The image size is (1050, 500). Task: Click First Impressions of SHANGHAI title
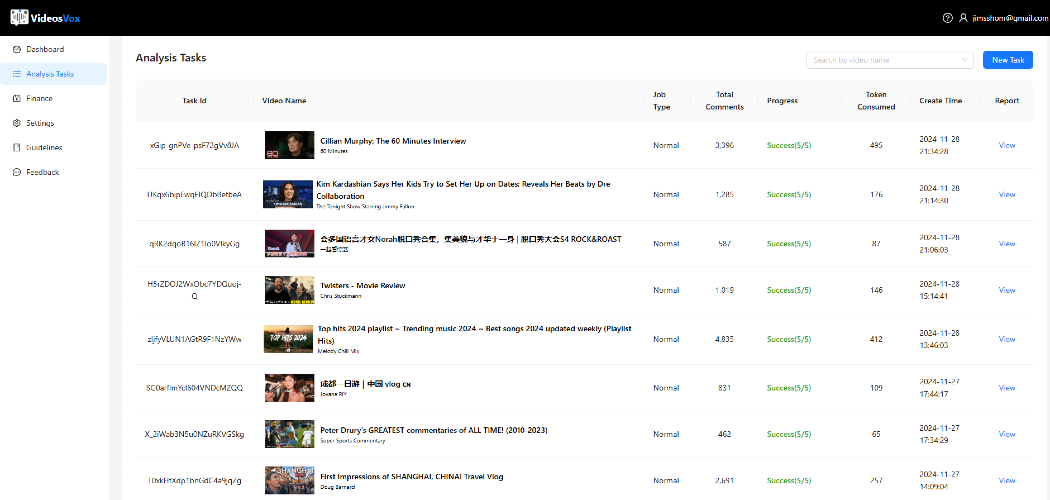pyautogui.click(x=412, y=477)
